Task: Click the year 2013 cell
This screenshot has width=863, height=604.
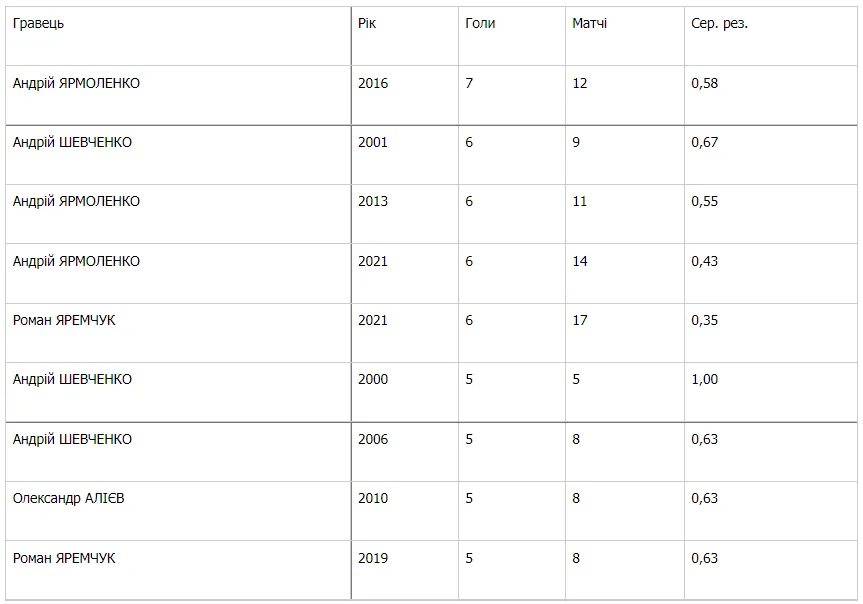Action: [373, 201]
